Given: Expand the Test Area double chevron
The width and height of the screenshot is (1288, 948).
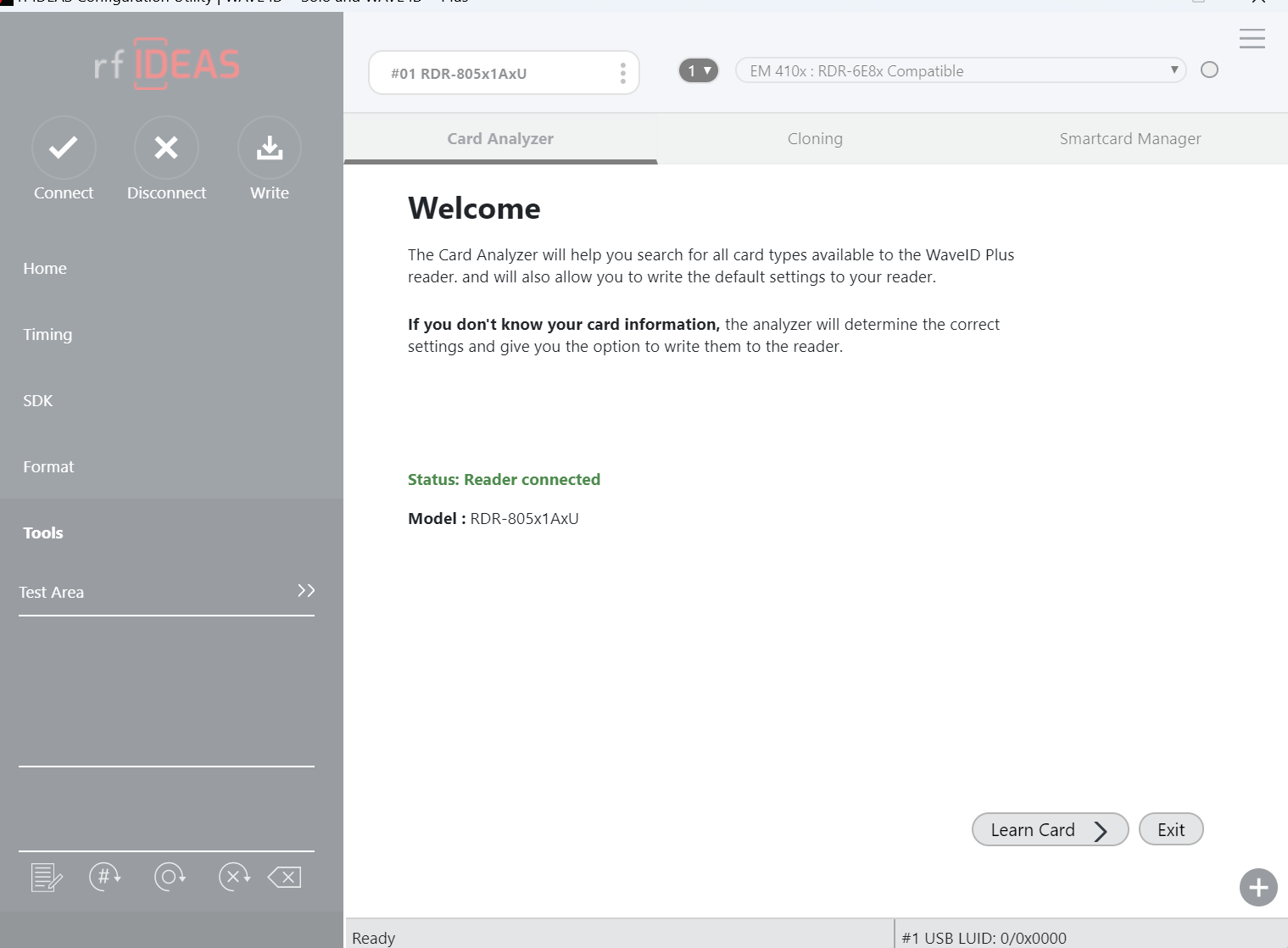Looking at the screenshot, I should (x=306, y=590).
